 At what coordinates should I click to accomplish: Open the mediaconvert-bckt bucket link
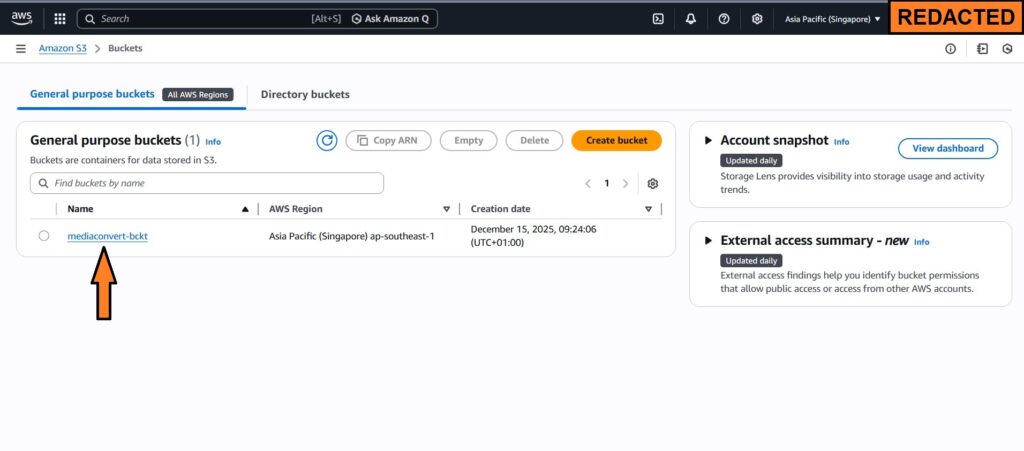tap(107, 236)
